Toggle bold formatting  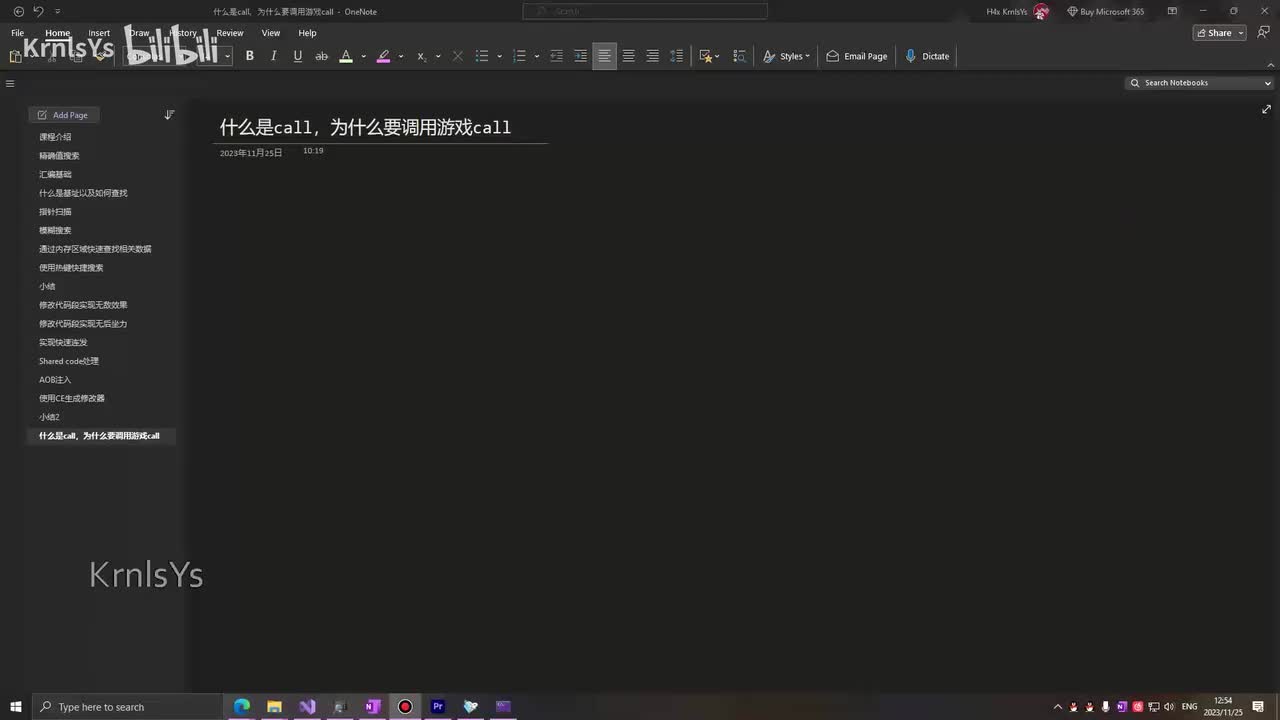click(250, 56)
